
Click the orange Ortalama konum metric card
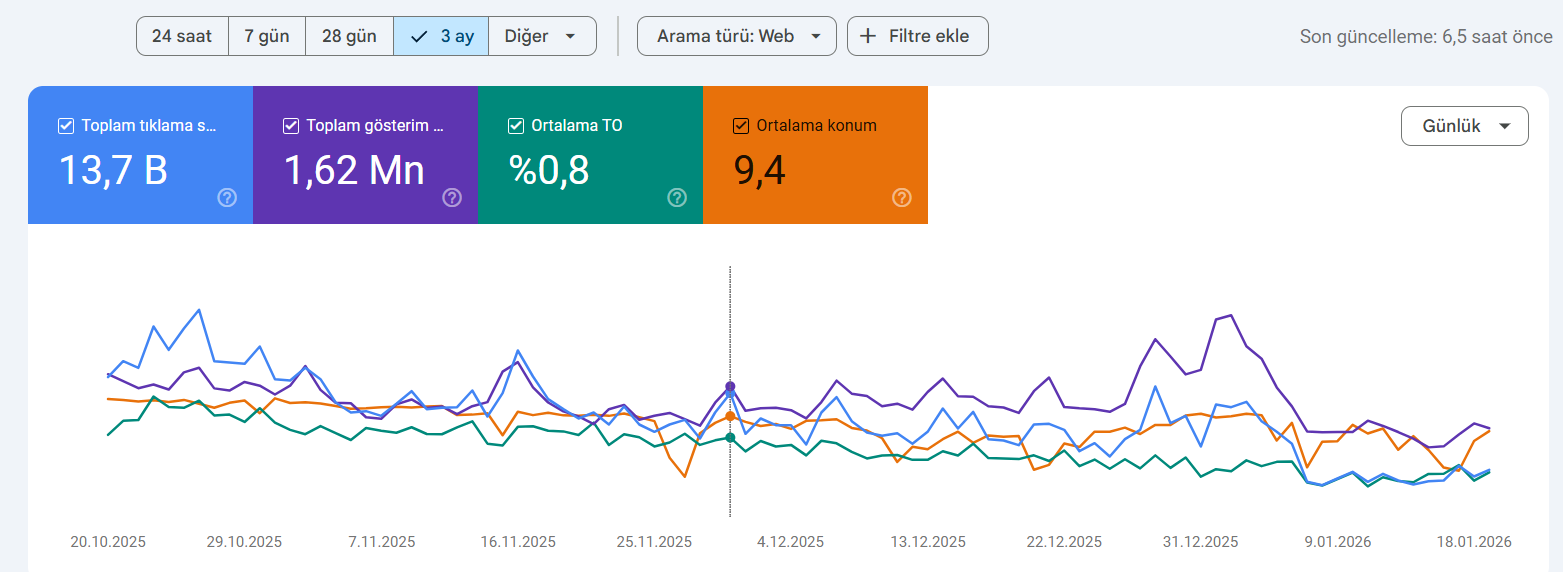(815, 155)
